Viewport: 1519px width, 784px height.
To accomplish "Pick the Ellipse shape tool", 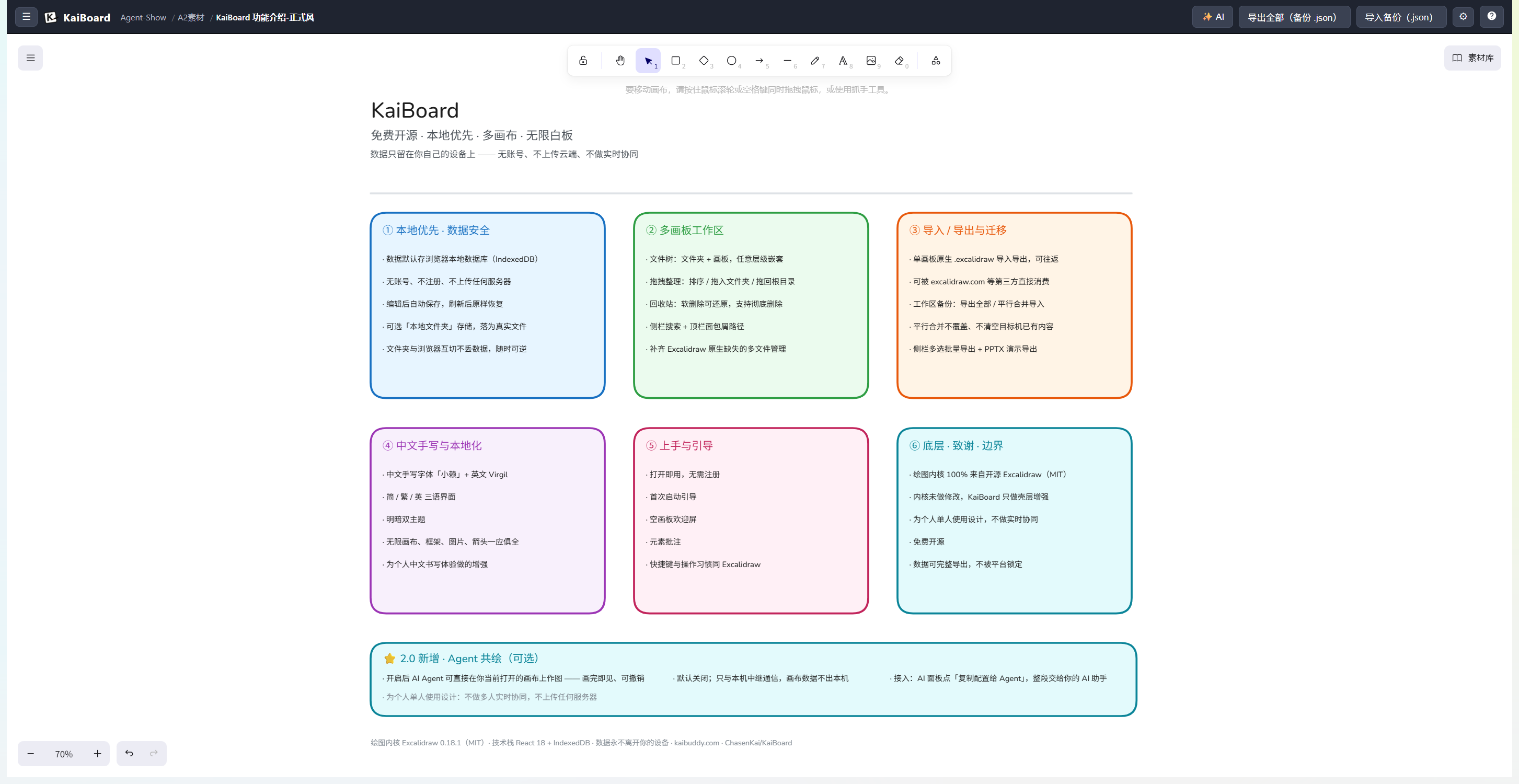I will [x=732, y=61].
